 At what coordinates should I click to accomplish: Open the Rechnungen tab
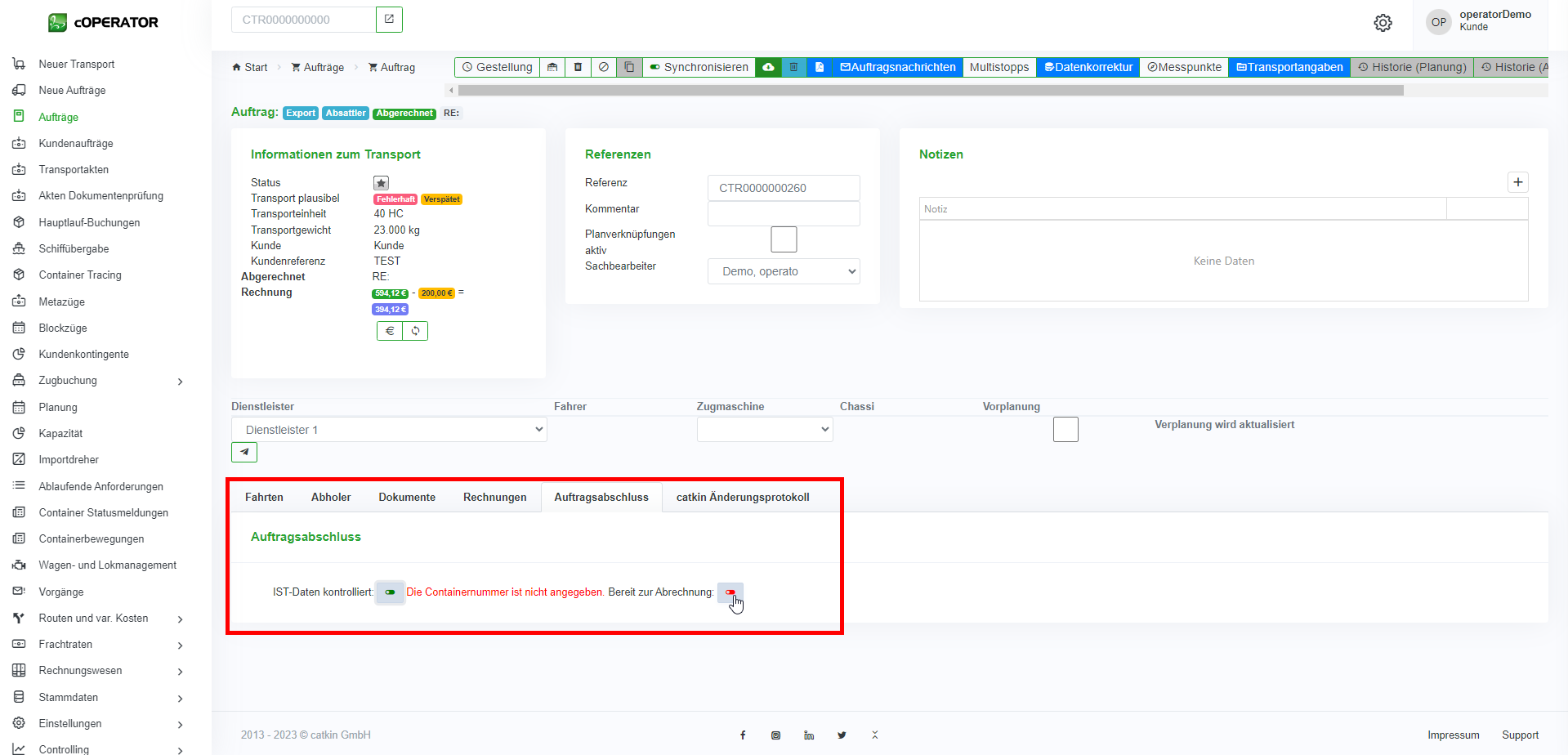494,497
